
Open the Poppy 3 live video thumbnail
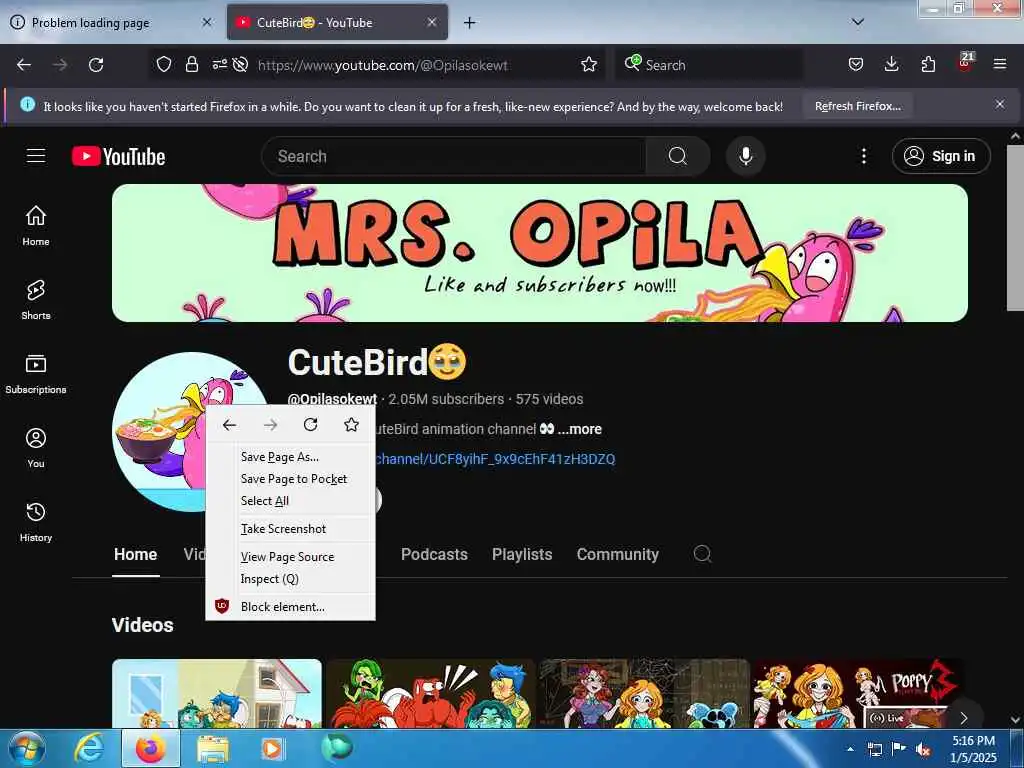(857, 694)
